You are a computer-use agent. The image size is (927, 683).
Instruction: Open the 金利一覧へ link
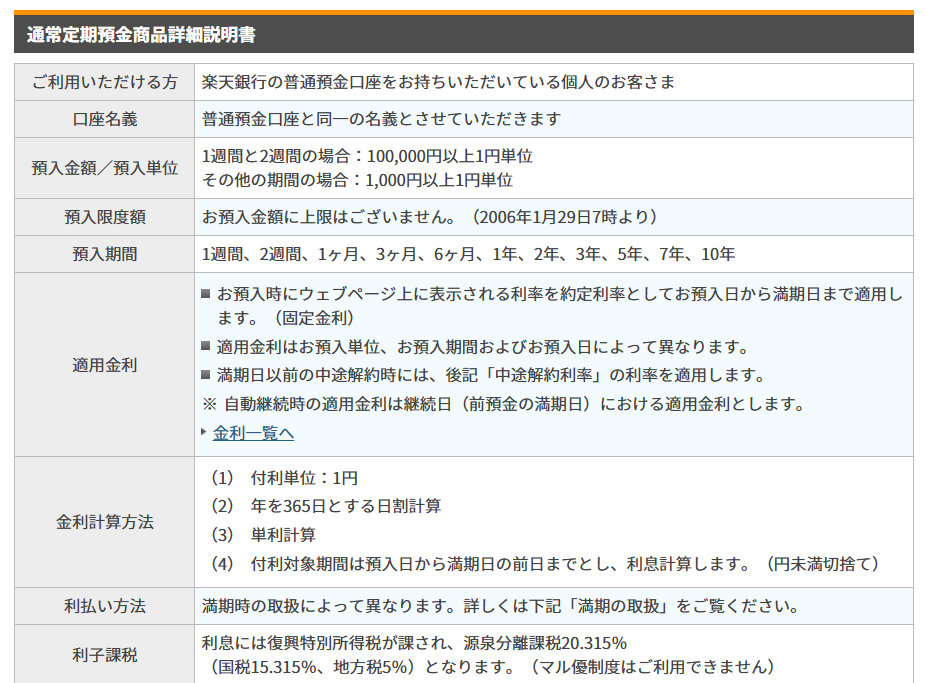pos(253,433)
